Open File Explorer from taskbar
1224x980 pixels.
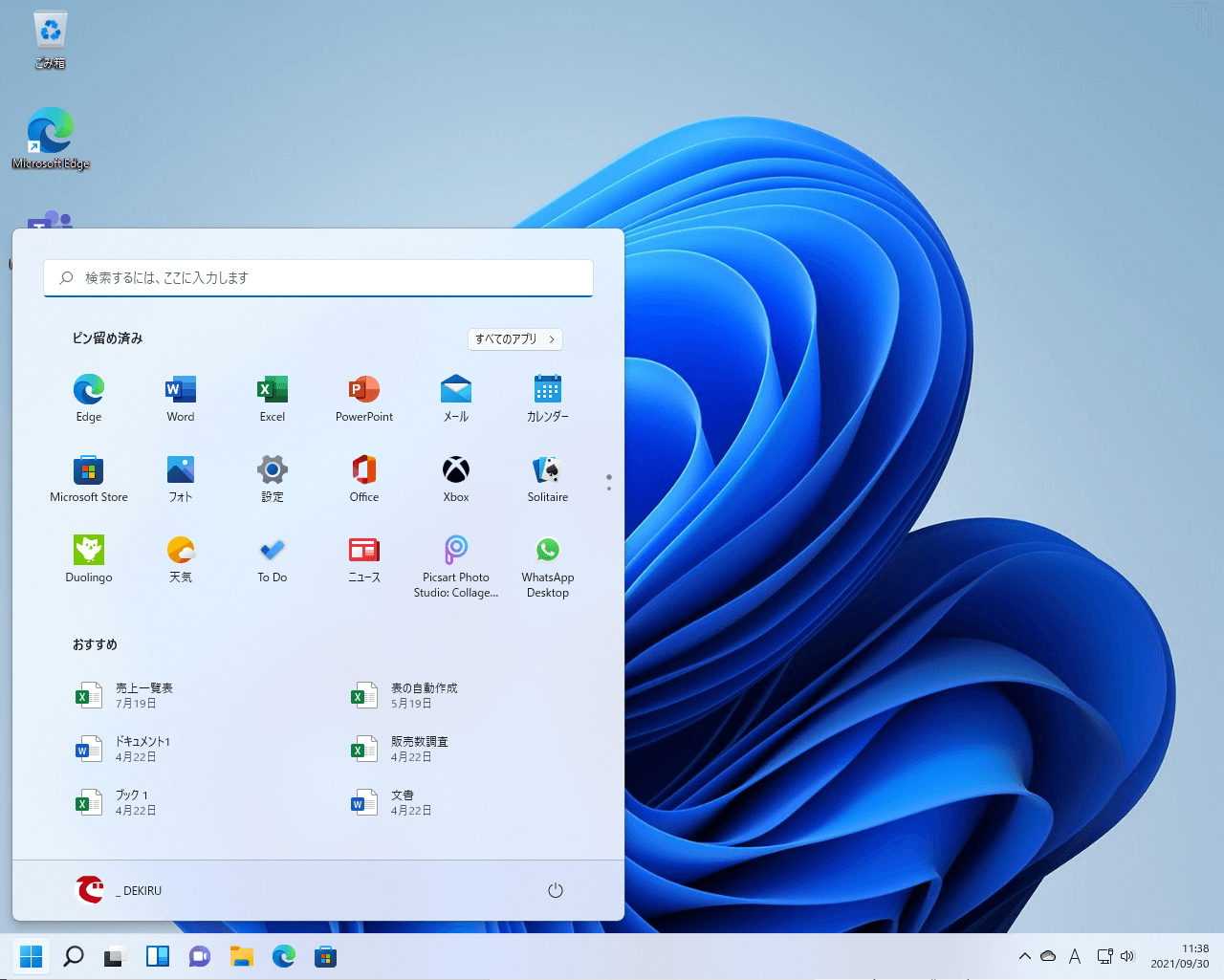click(242, 956)
